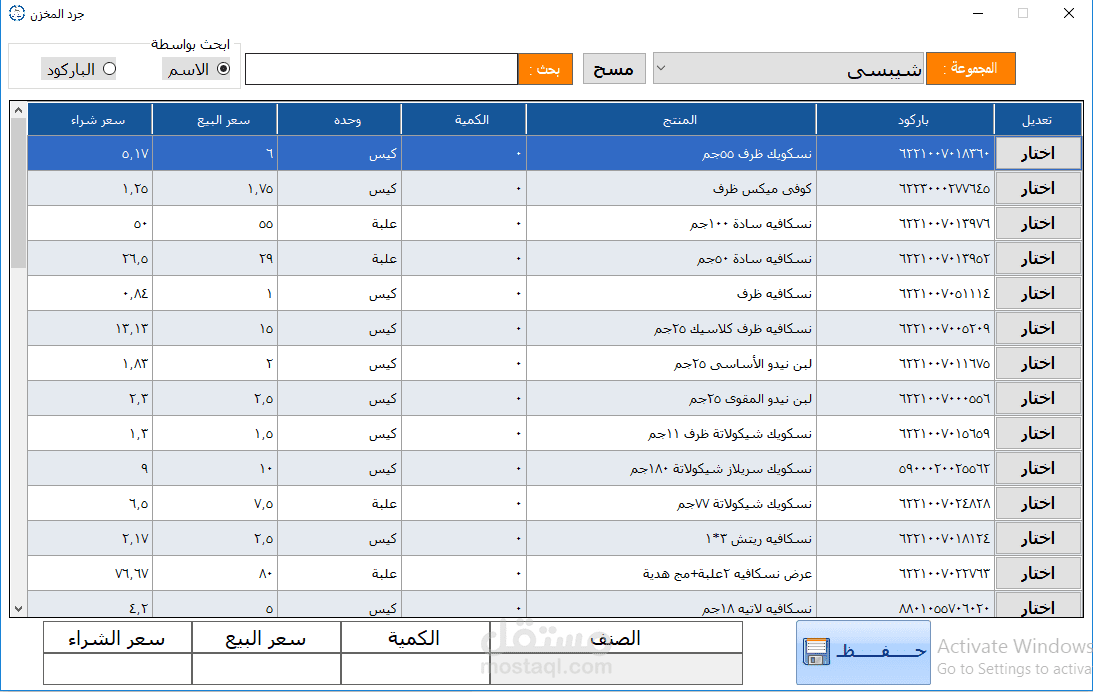This screenshot has height=692, width=1093.
Task: Click the orange المجموعة label button
Action: pos(970,69)
